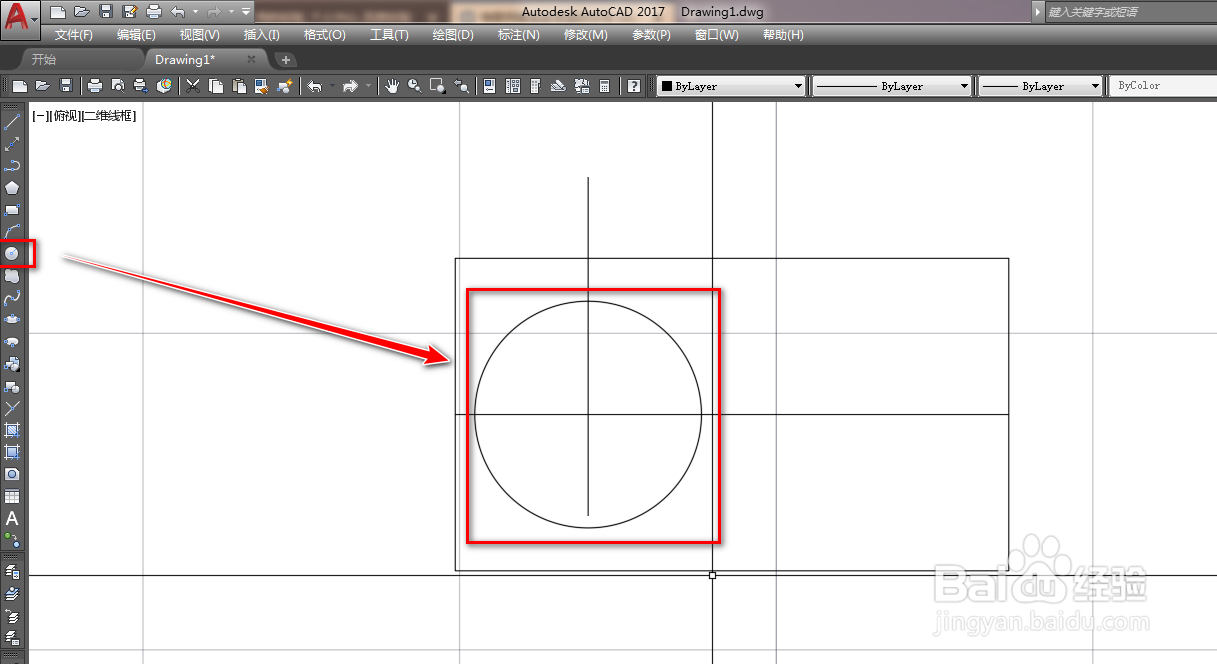
Task: Select the Arc tool
Action: click(x=12, y=232)
